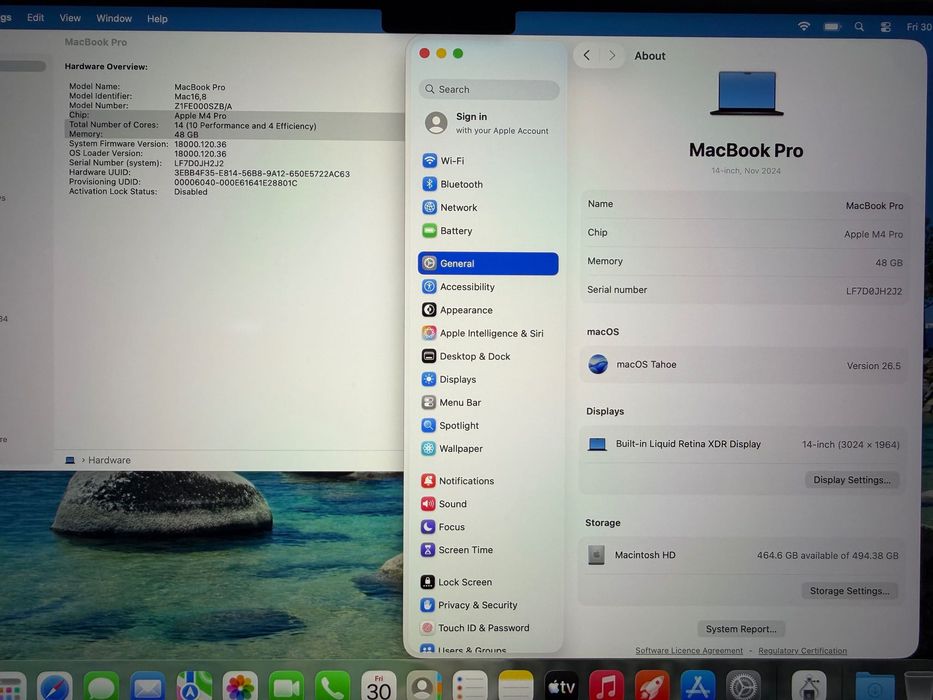Open Wi-Fi status in the menu bar
Viewport: 933px width, 700px height.
(804, 26)
